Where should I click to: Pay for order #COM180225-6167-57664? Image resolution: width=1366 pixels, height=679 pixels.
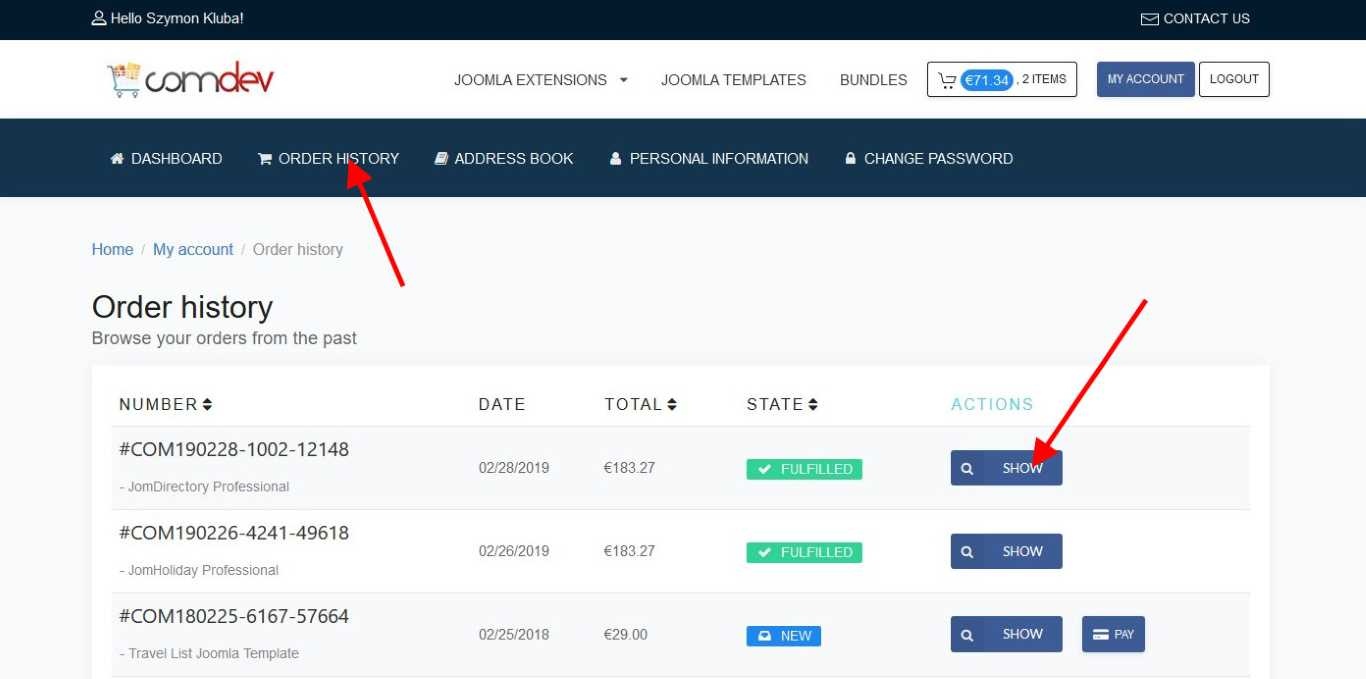tap(1113, 634)
